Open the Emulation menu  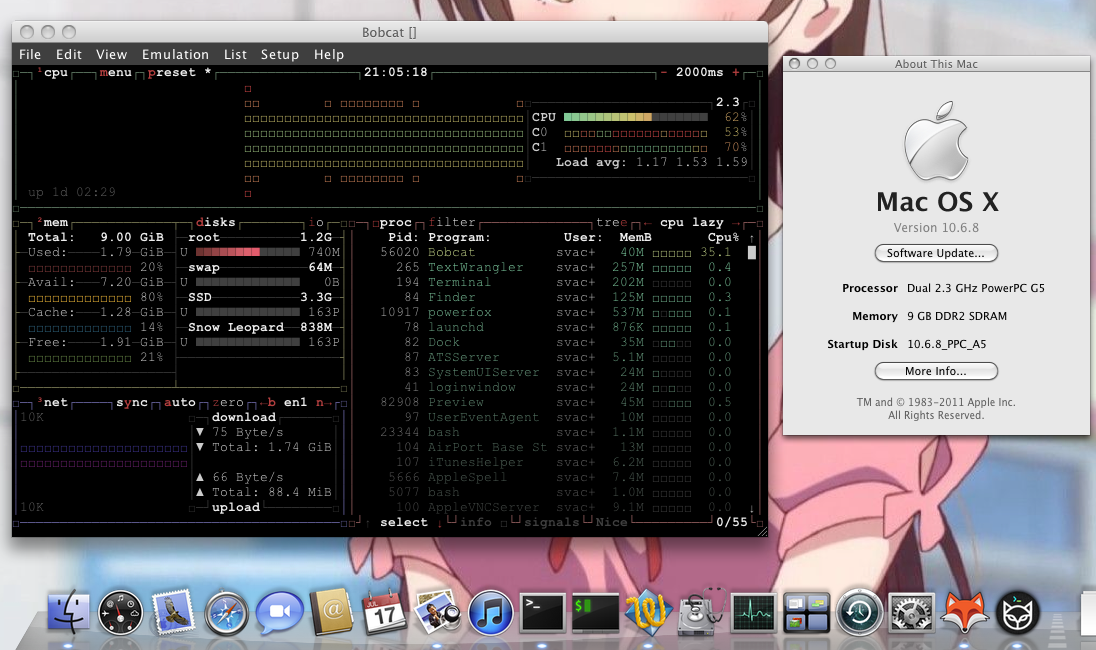(x=175, y=55)
